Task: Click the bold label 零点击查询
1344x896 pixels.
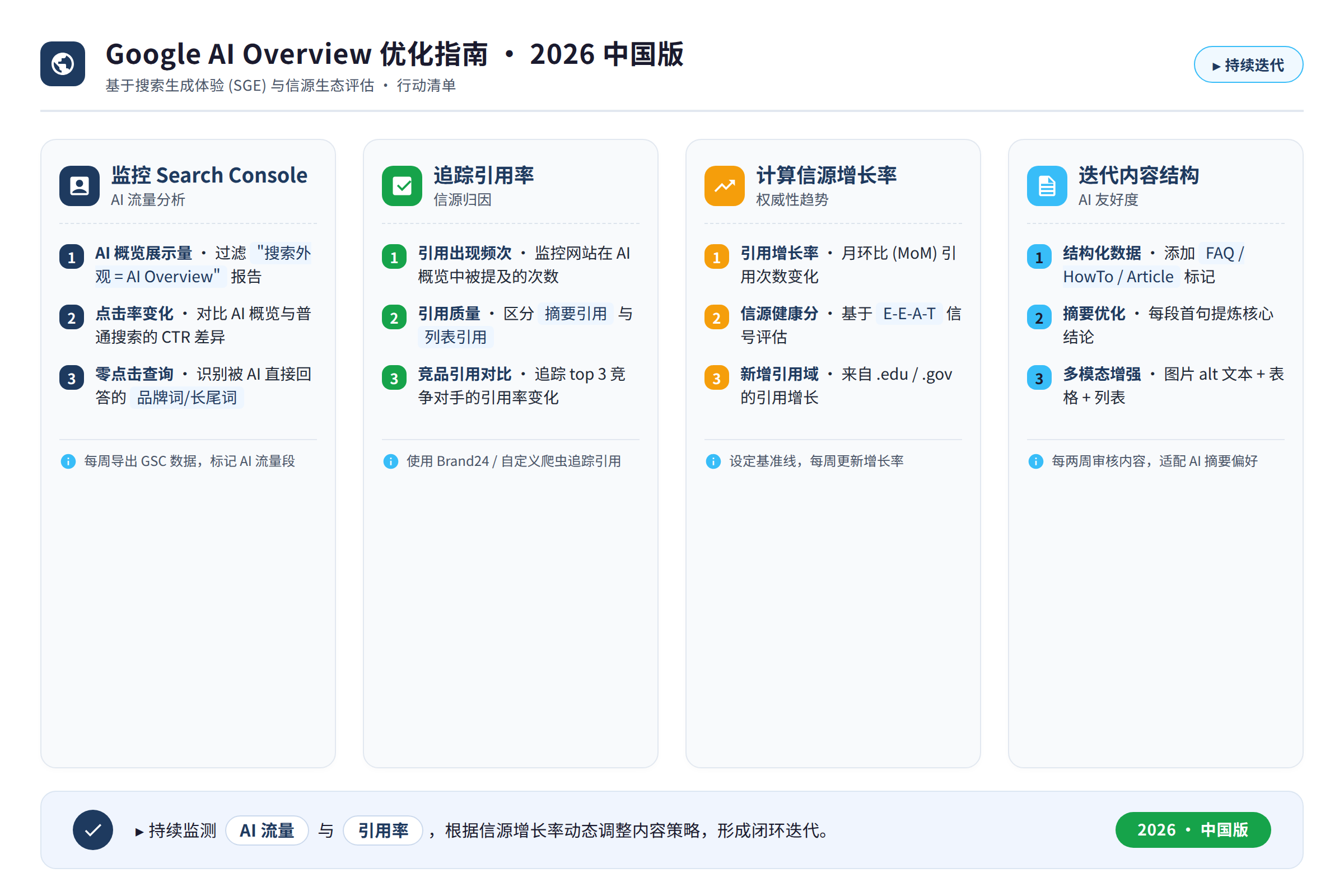Action: pyautogui.click(x=134, y=374)
